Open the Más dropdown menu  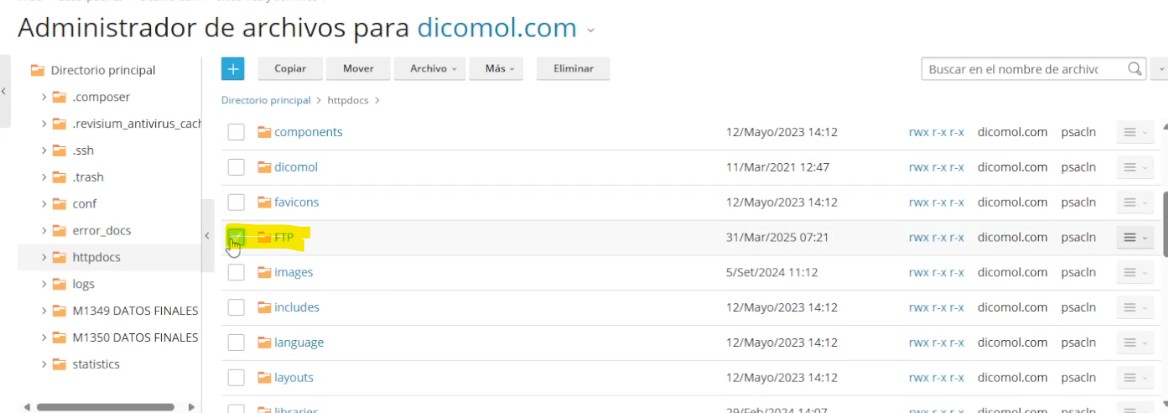point(500,69)
